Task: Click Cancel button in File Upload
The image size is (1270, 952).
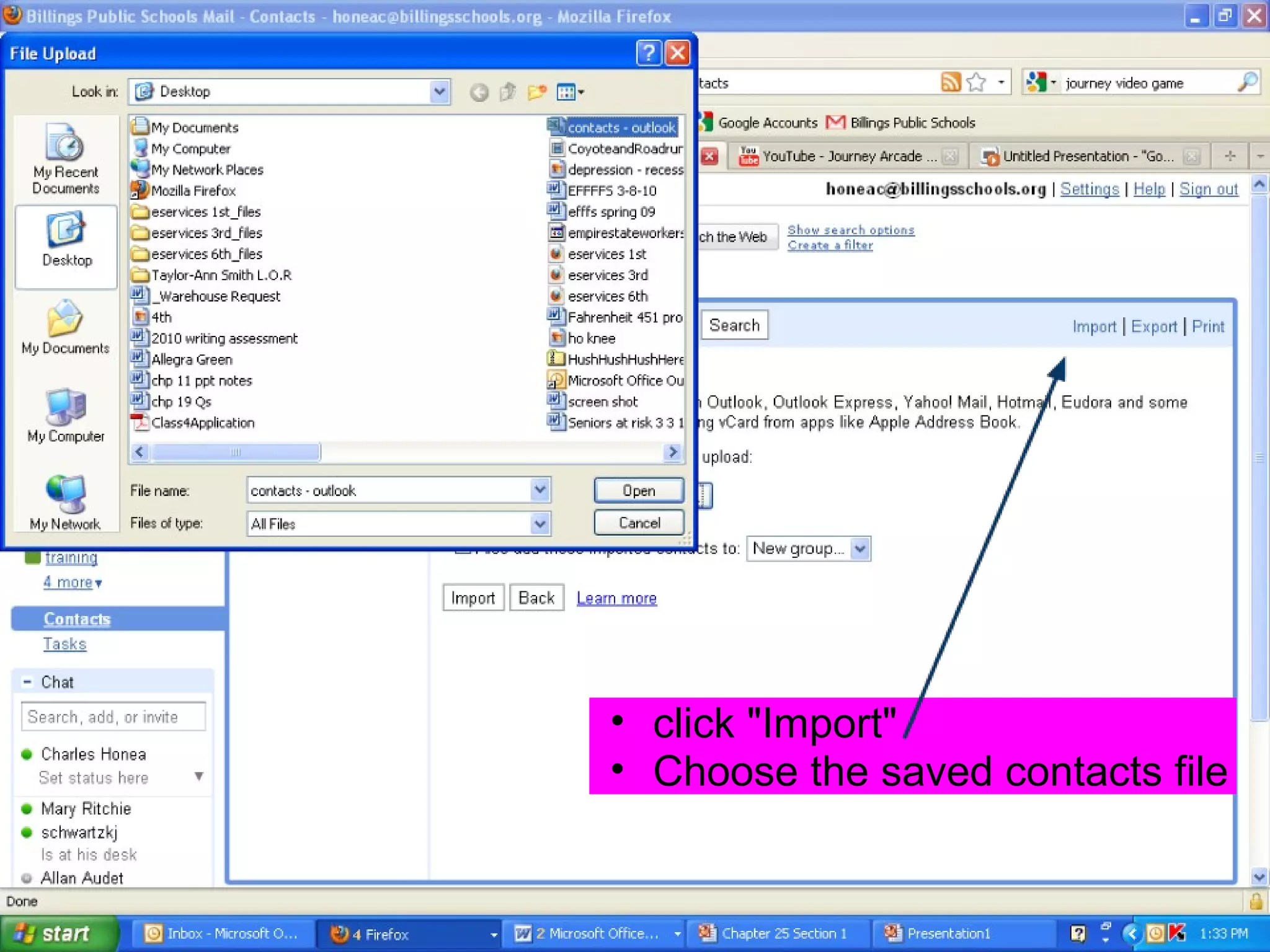Action: pos(639,522)
